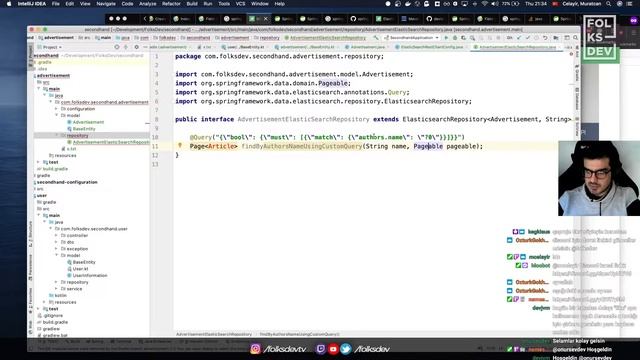Screen dimensions: 640x360
Task: Click the Build hammer icon
Action: pos(376,38)
